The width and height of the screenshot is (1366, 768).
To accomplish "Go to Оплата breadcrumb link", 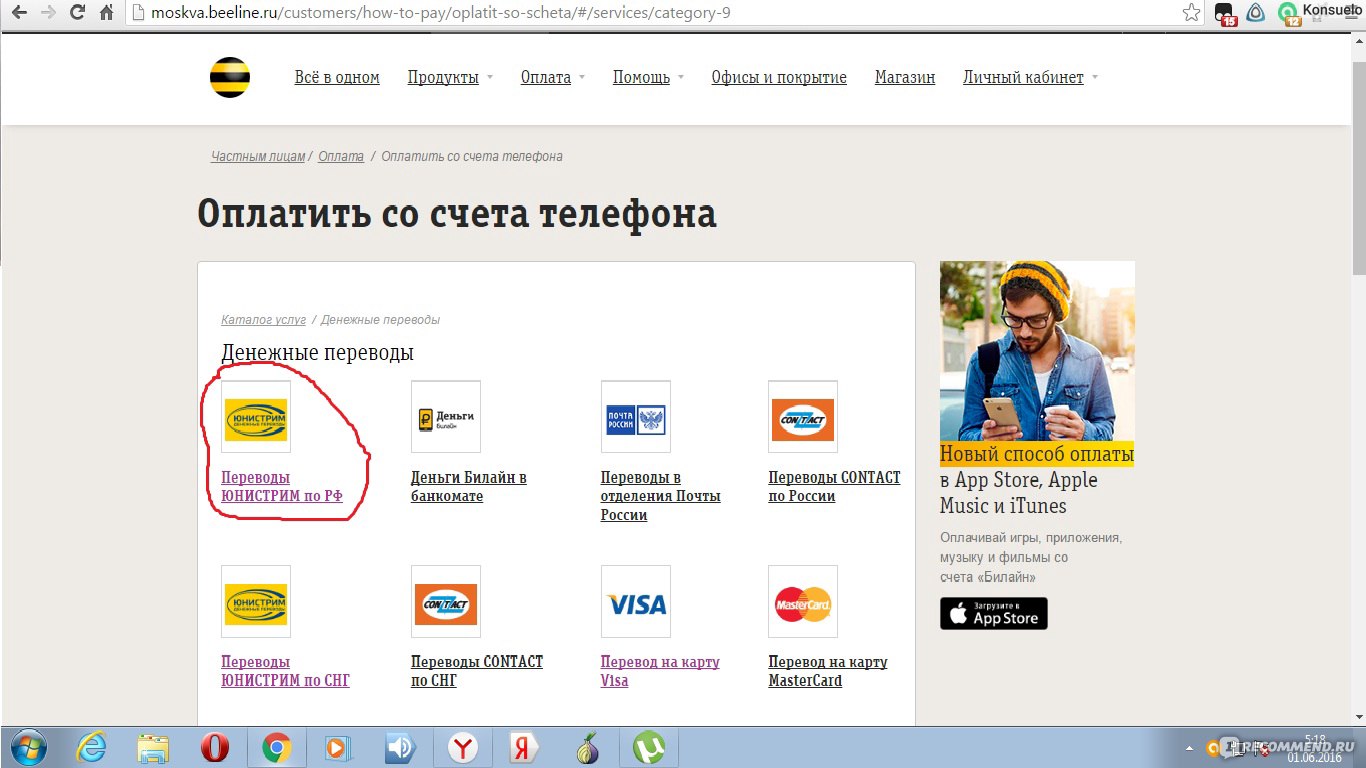I will click(341, 156).
